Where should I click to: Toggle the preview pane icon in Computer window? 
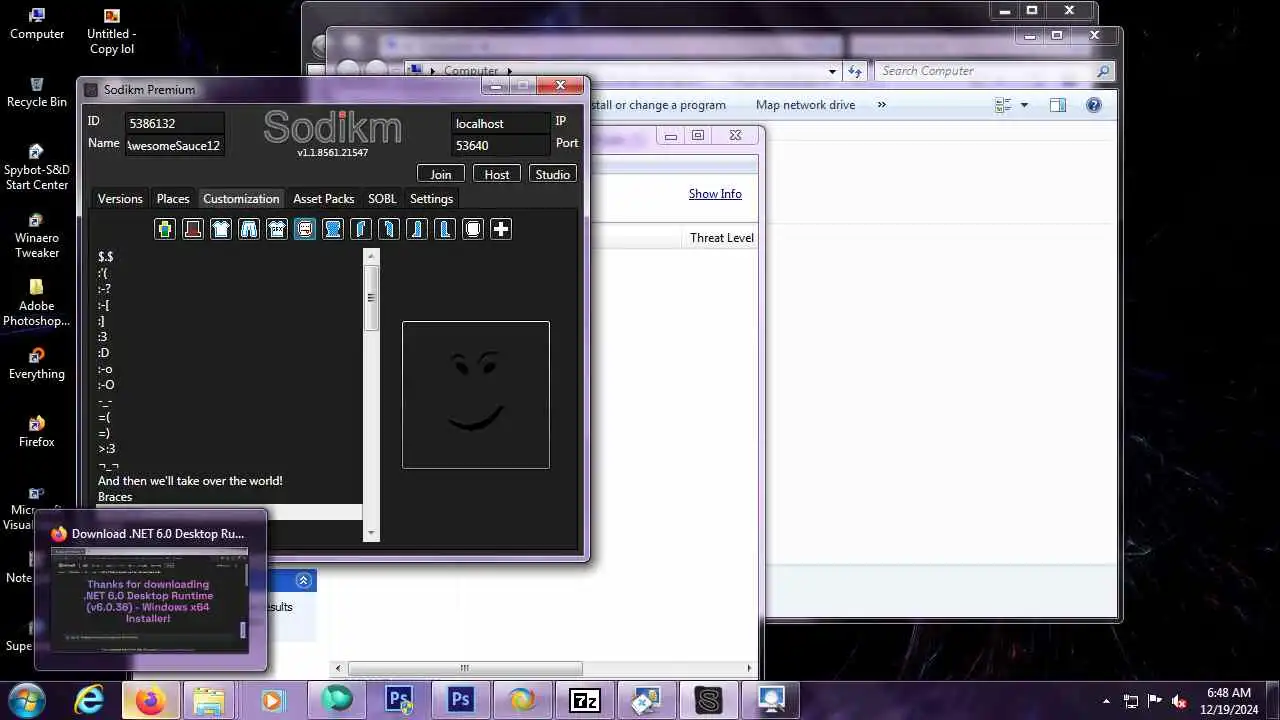pos(1058,105)
